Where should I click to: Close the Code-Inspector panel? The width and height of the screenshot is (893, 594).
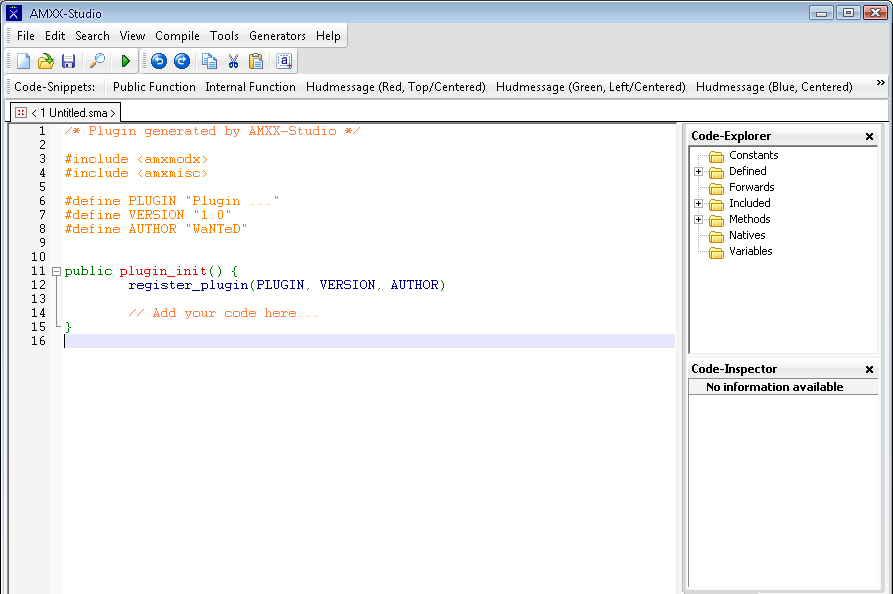869,370
